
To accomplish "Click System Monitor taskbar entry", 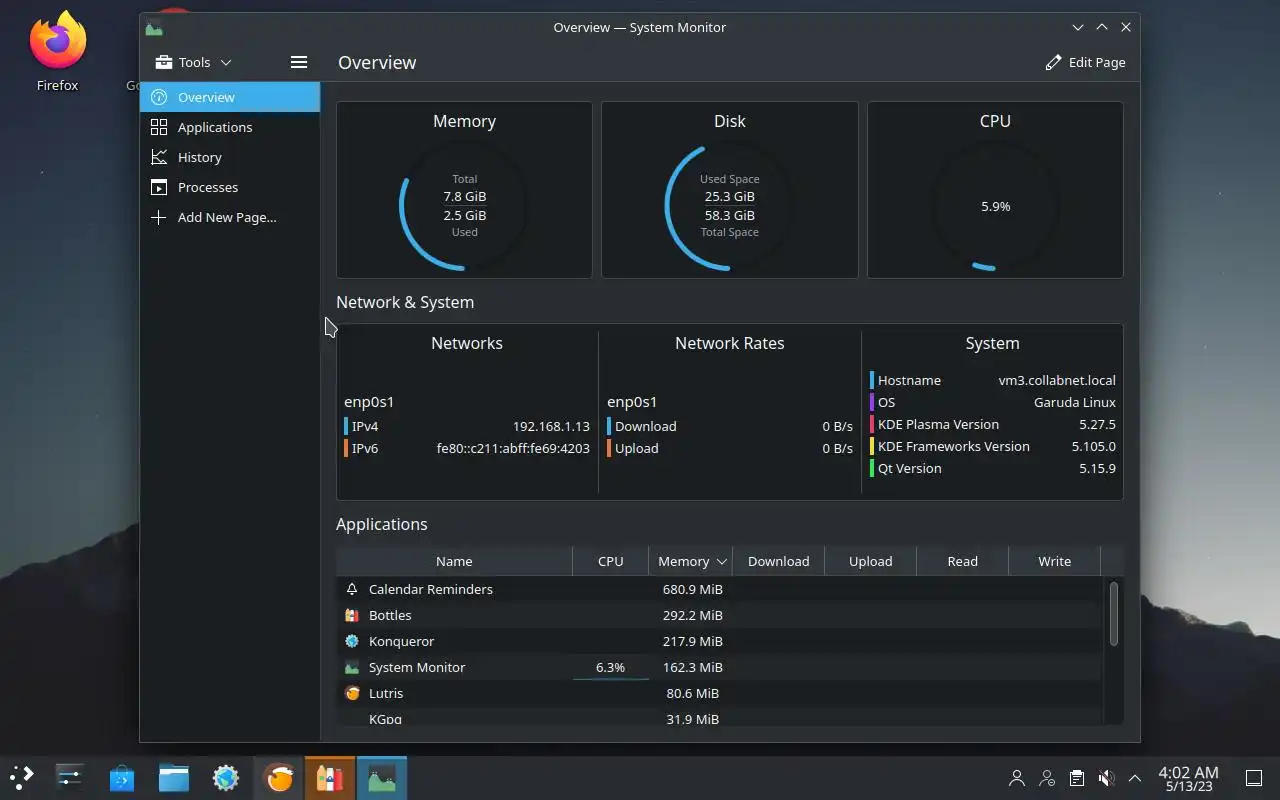I will click(x=382, y=777).
